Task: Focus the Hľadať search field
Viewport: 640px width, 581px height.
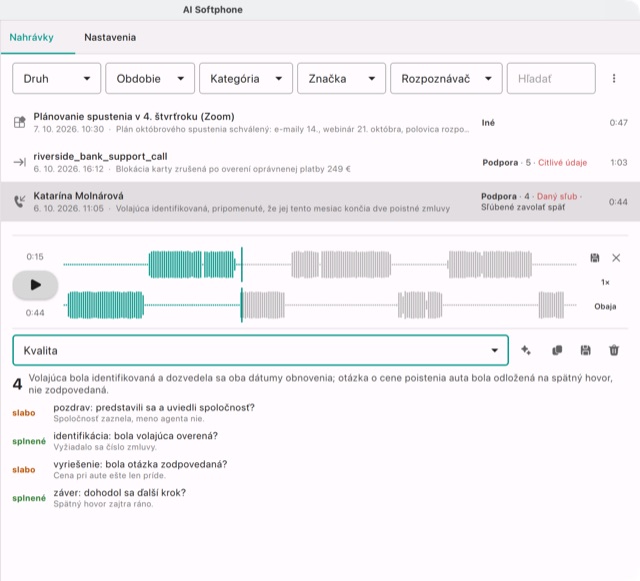Action: click(551, 78)
